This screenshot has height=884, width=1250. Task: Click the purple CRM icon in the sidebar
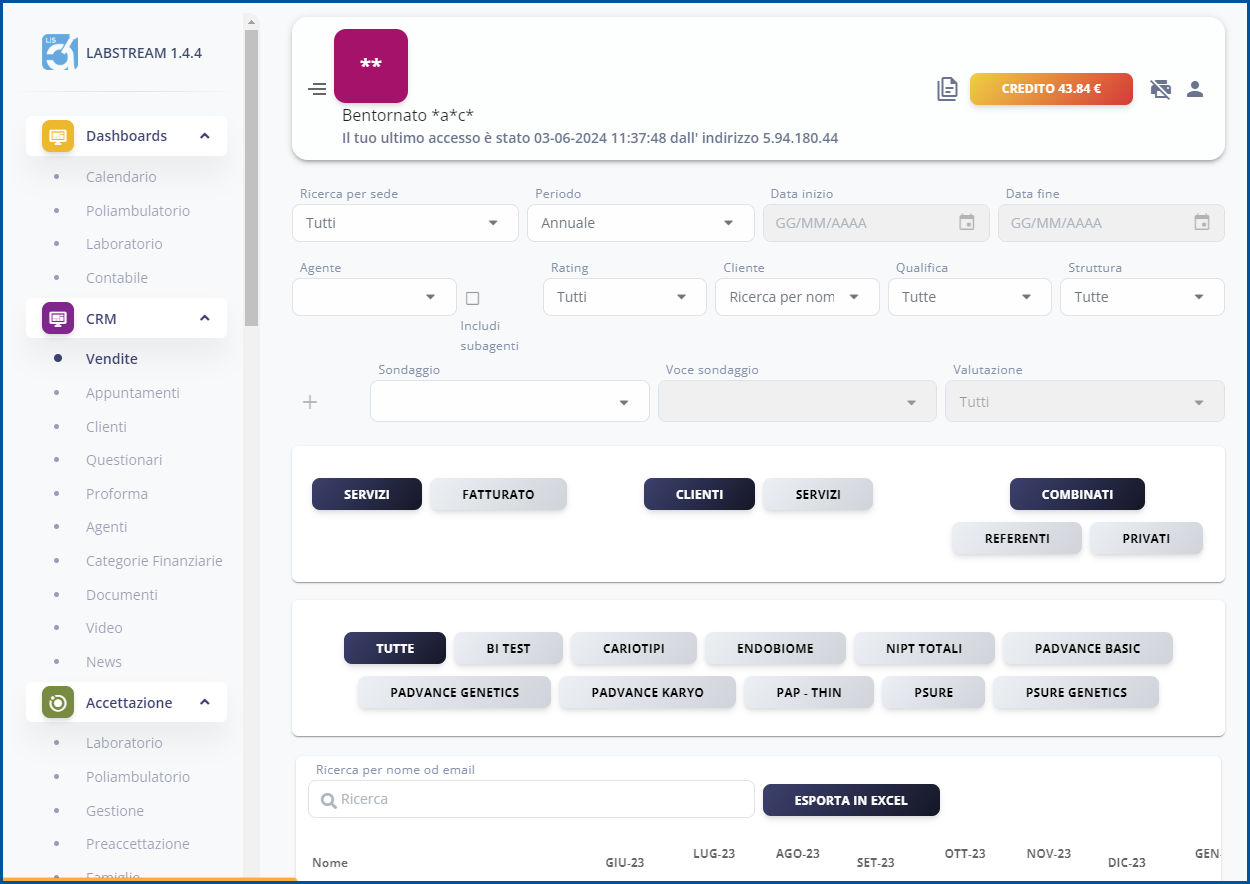(57, 318)
